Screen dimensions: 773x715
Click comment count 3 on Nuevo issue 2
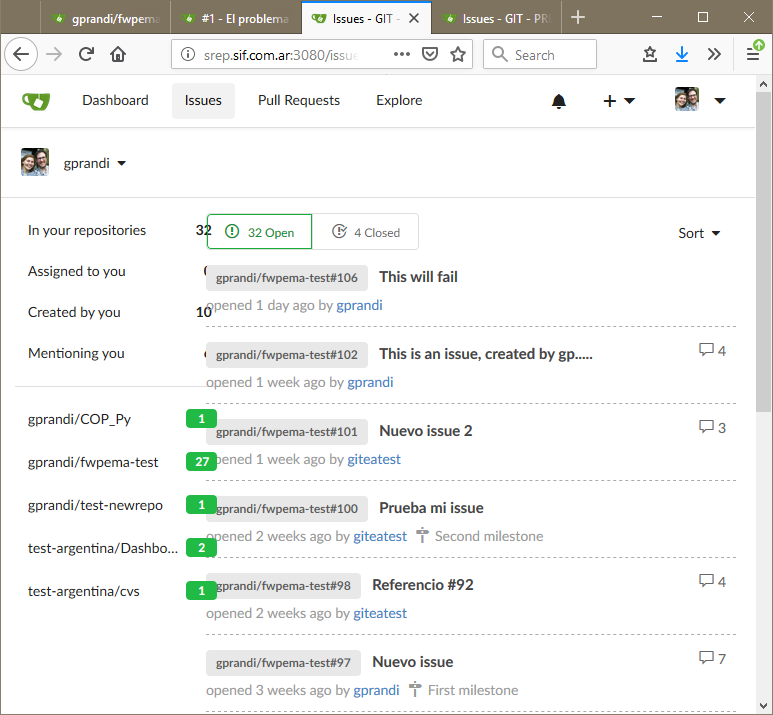712,427
